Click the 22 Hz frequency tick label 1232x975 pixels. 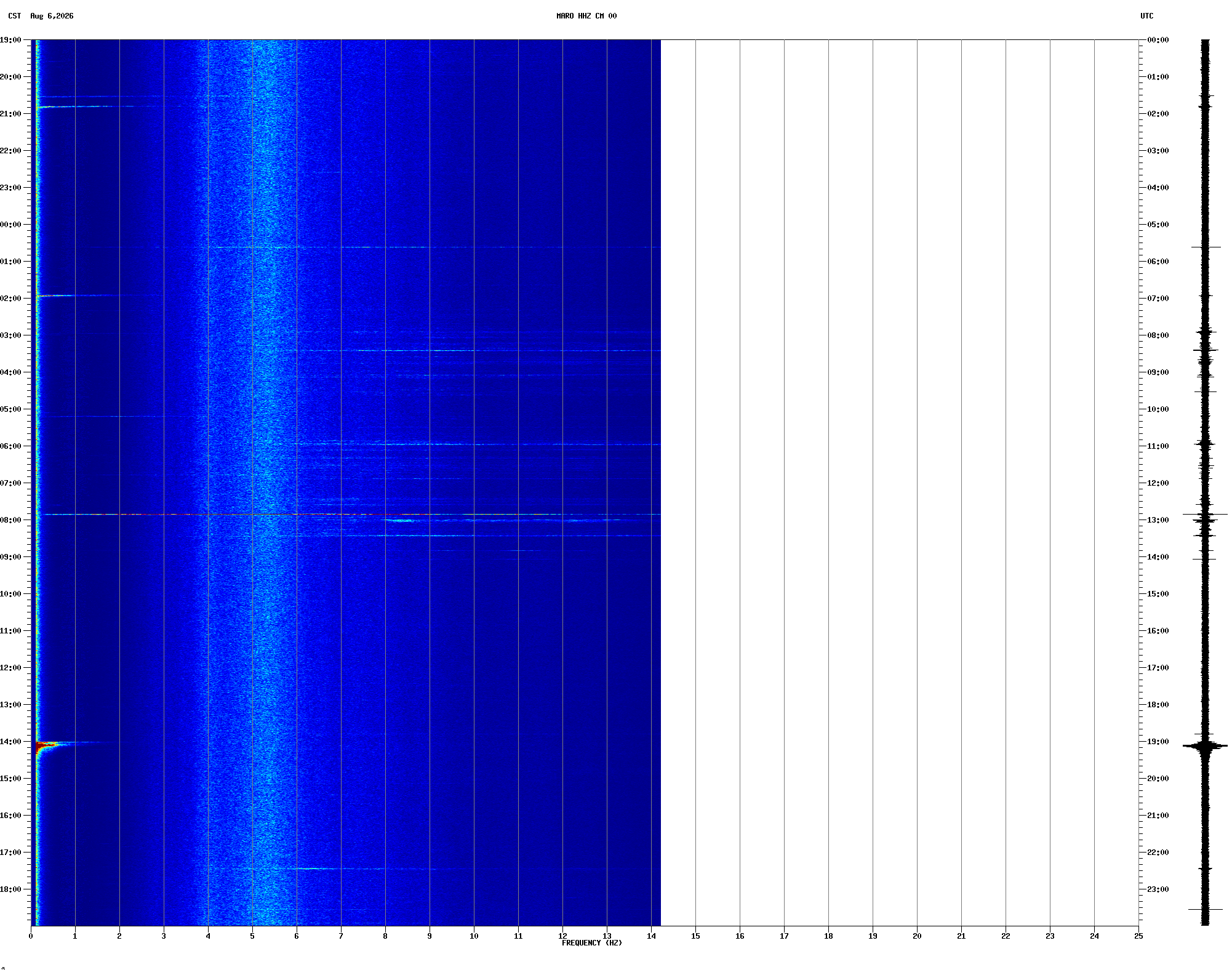pos(1006,936)
